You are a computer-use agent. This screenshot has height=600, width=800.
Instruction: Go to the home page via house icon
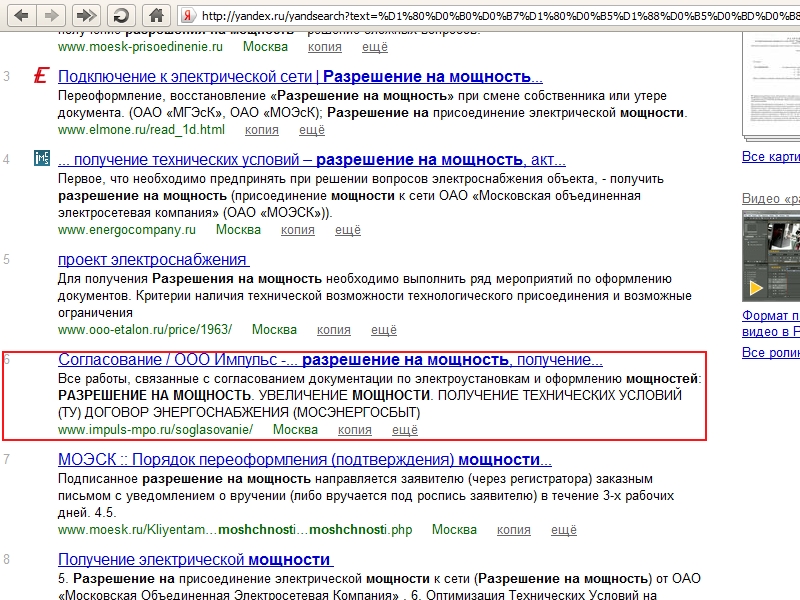point(156,15)
